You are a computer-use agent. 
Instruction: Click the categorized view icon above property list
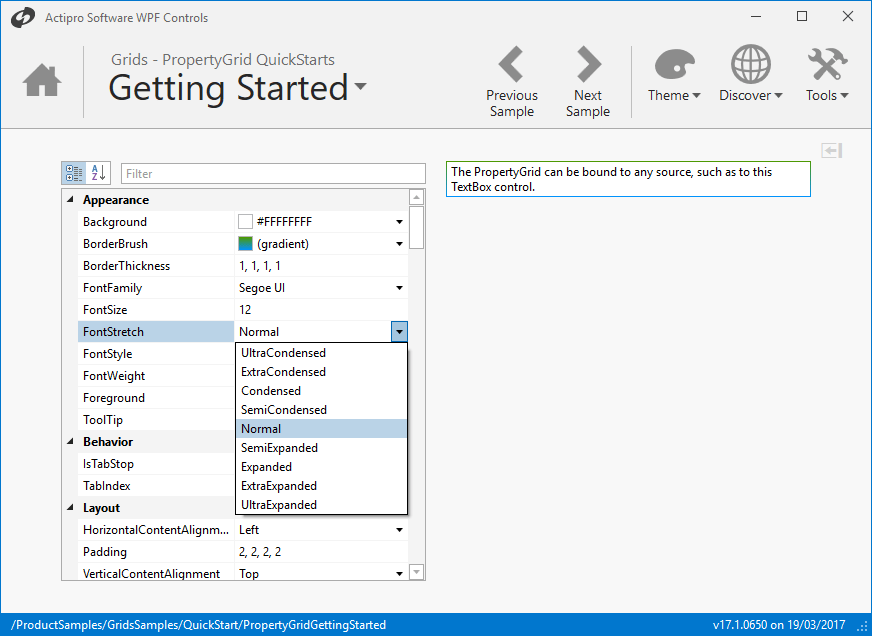coord(73,172)
